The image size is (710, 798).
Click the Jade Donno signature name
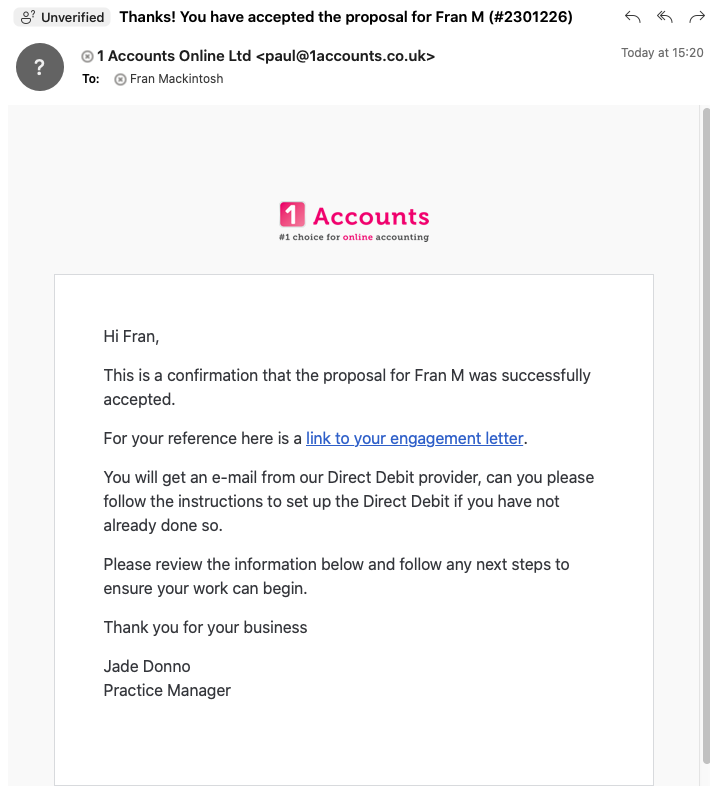pyautogui.click(x=147, y=666)
